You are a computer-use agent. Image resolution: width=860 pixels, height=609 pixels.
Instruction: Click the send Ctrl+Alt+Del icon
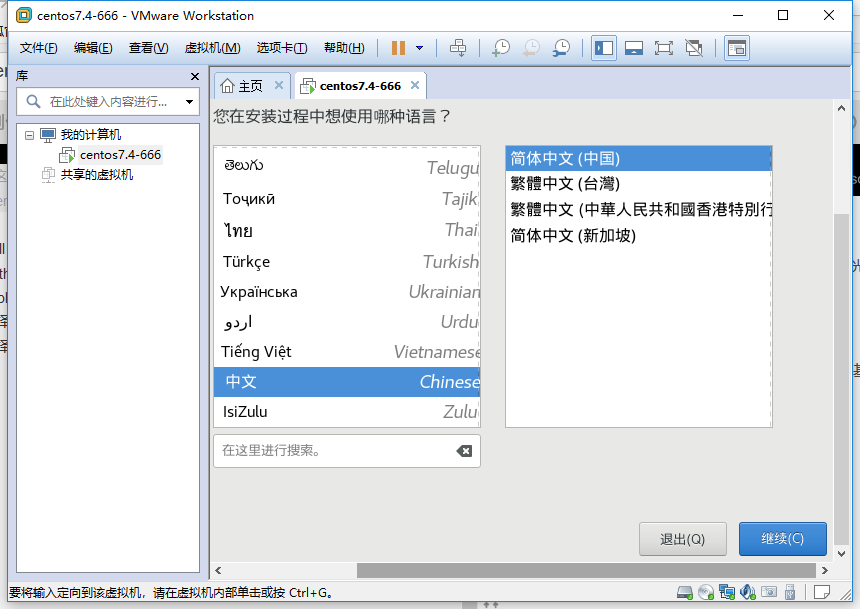click(458, 48)
